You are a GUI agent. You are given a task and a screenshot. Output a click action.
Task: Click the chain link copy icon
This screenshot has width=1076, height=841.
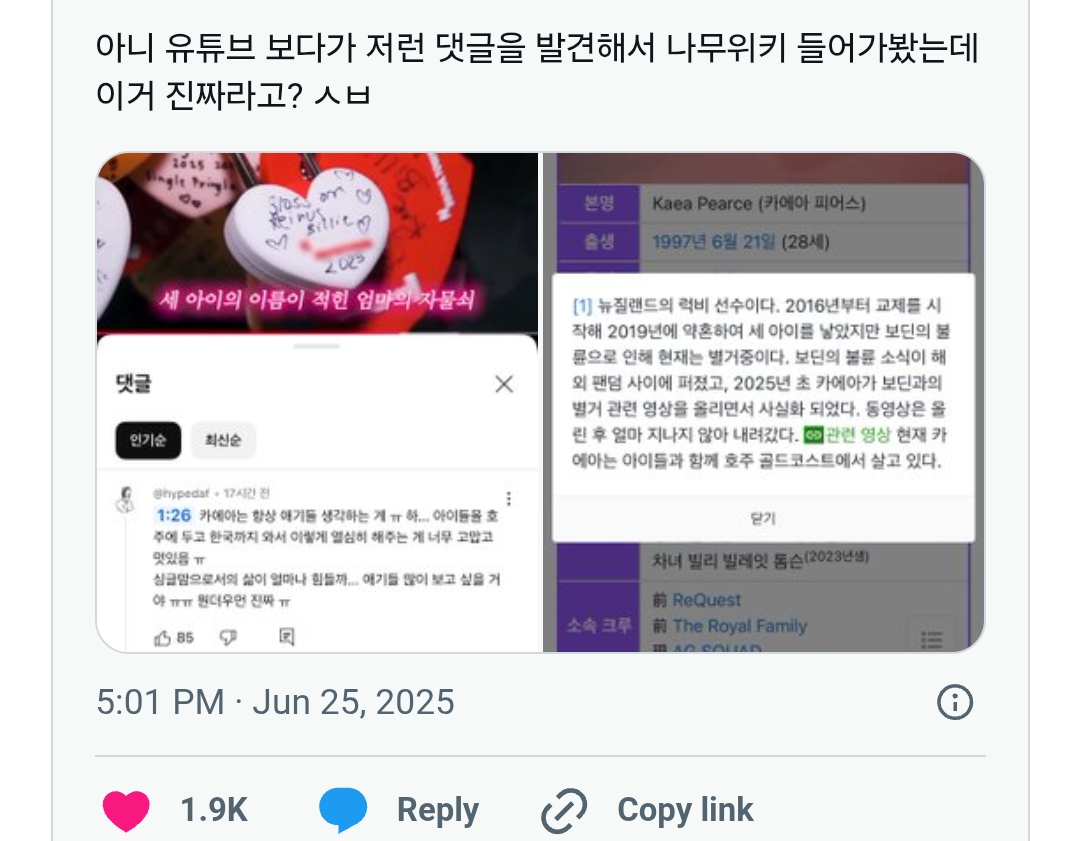pos(564,811)
